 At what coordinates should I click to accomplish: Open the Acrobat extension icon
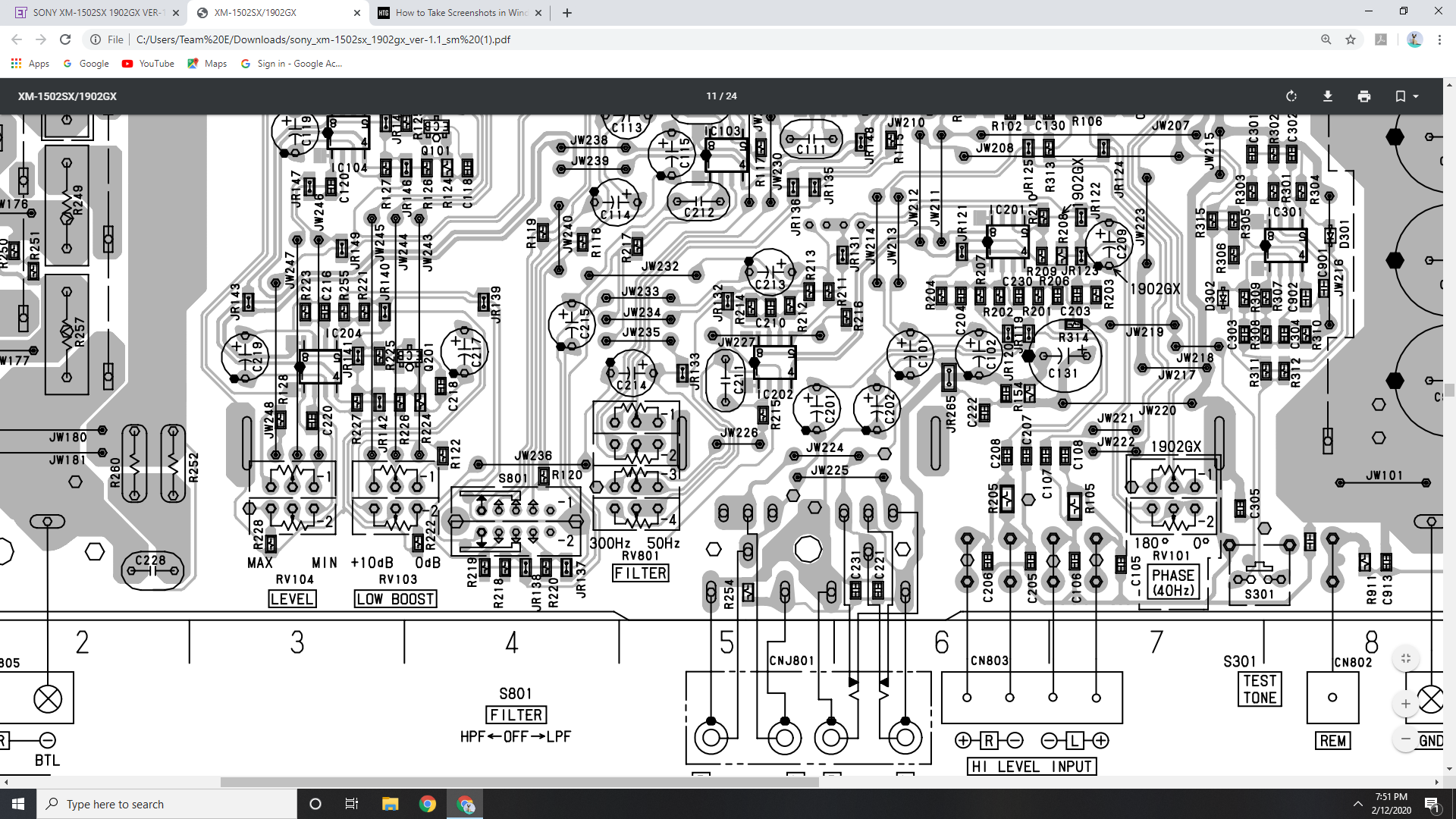tap(1381, 39)
